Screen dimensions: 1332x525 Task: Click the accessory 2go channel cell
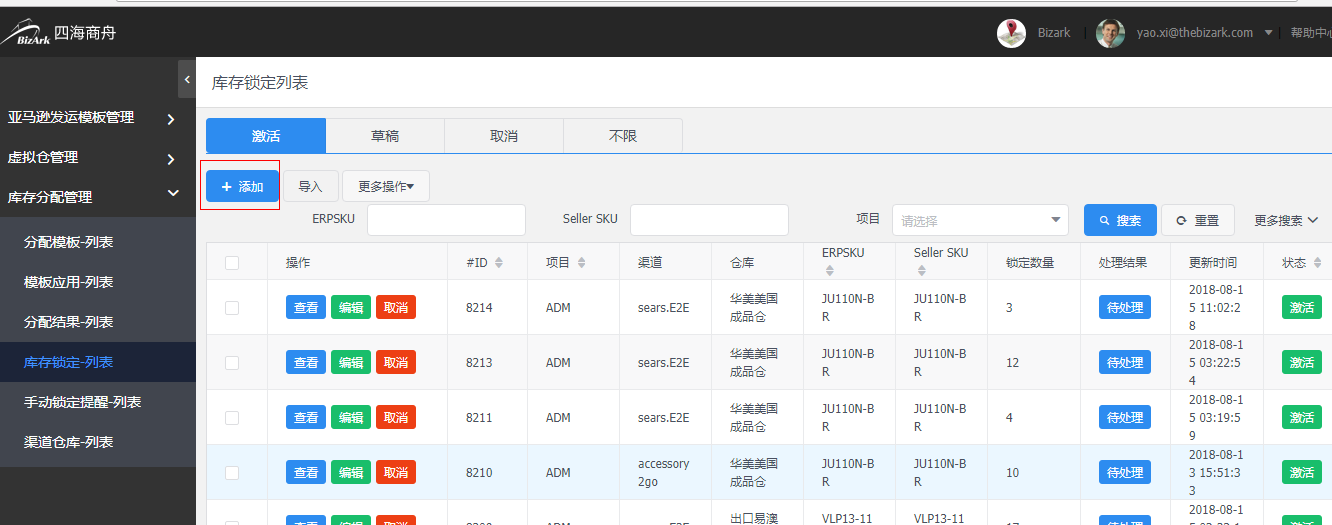[x=664, y=472]
